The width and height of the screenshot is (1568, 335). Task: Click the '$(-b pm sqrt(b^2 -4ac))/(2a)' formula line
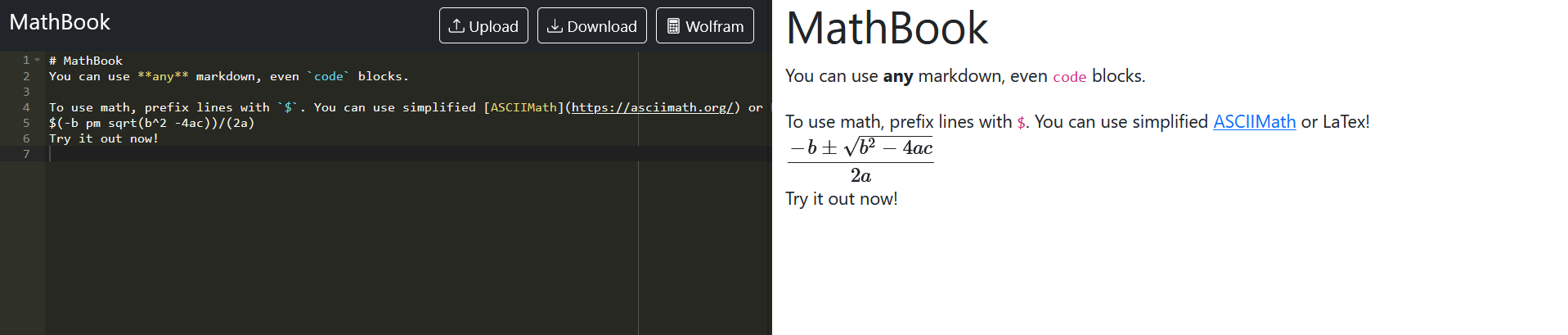152,123
